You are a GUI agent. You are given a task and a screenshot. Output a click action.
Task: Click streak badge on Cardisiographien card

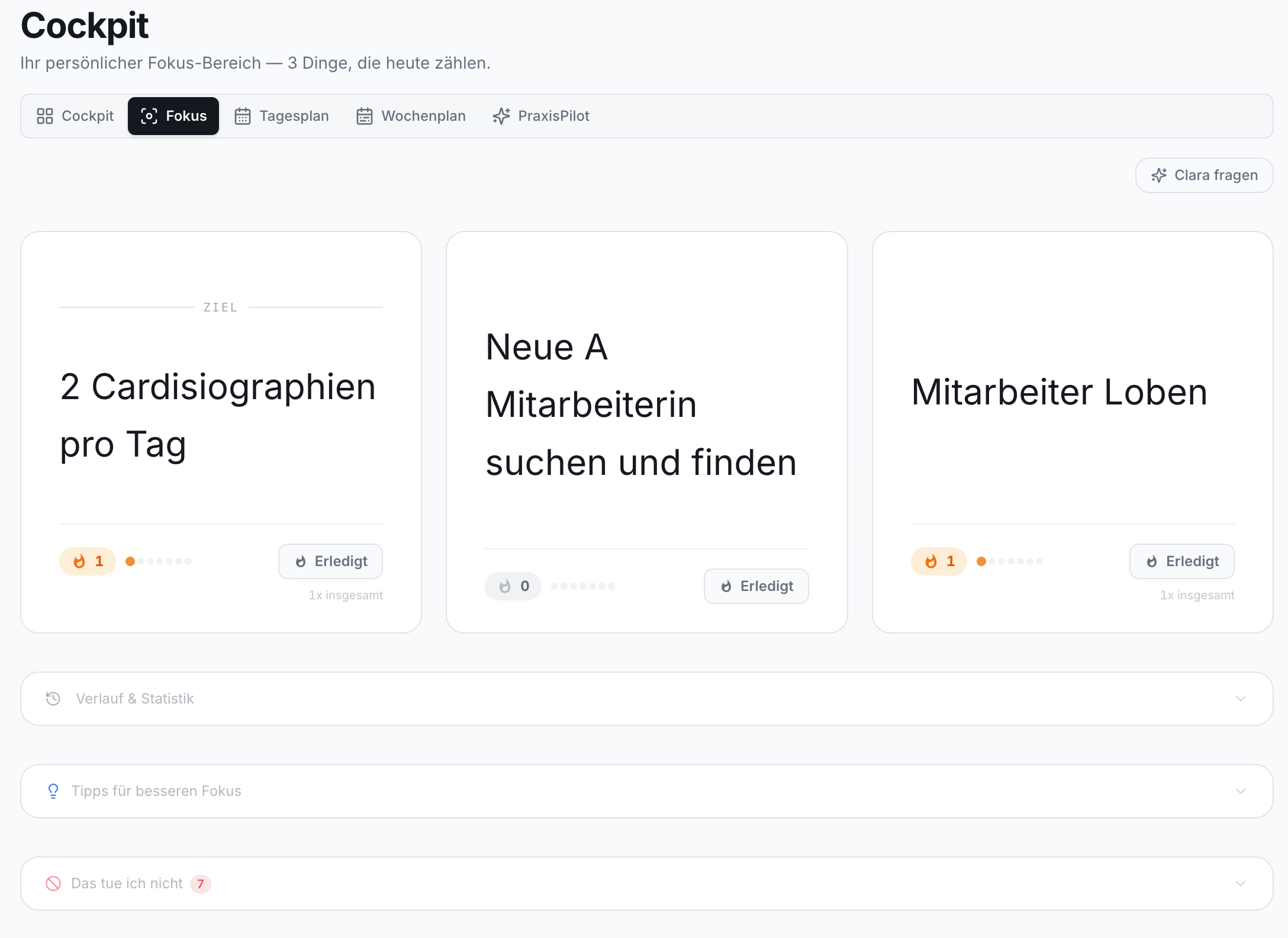pyautogui.click(x=88, y=561)
